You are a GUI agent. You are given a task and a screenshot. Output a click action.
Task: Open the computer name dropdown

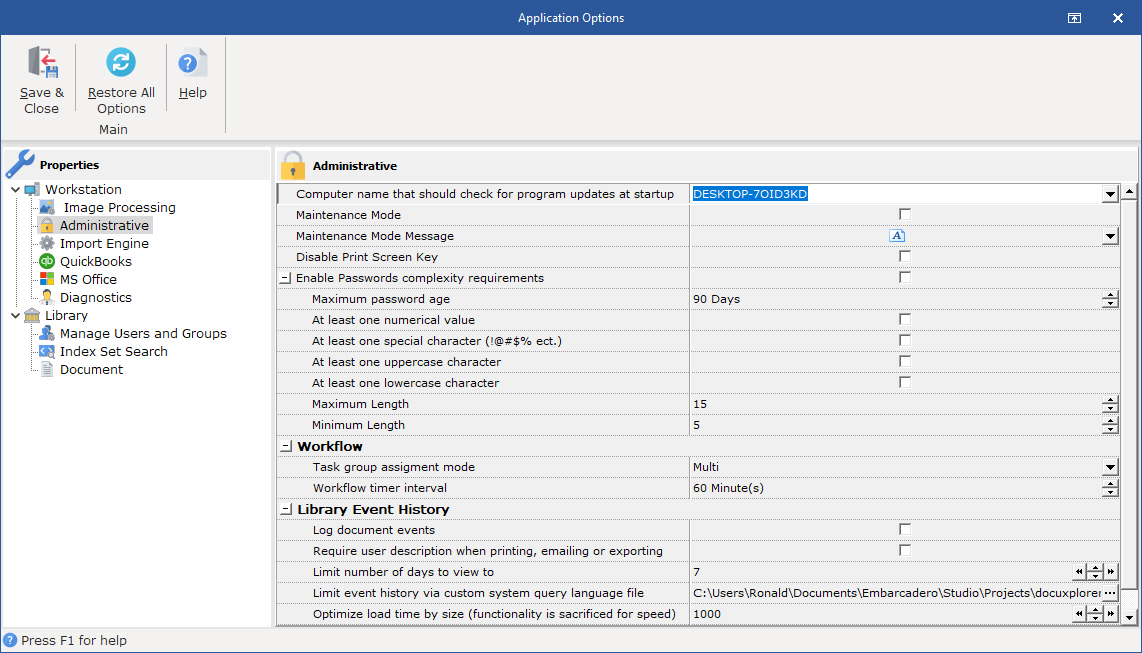point(1110,194)
